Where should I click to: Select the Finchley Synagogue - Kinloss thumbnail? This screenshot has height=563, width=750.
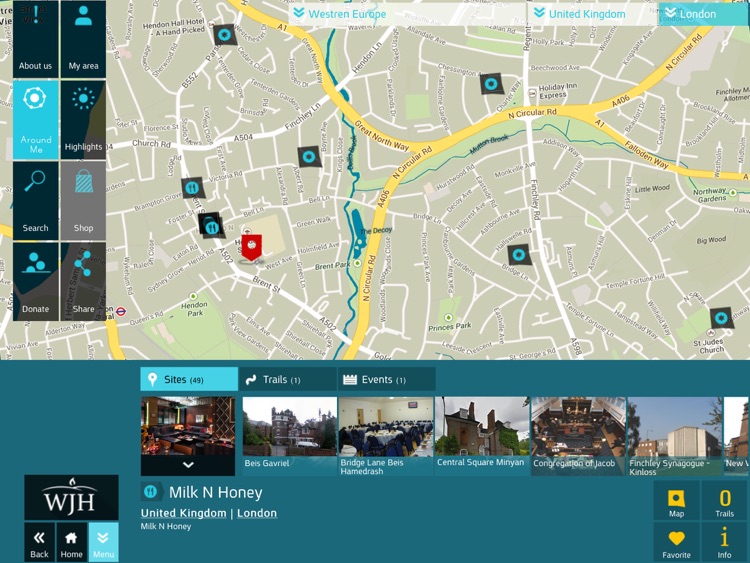pos(674,435)
